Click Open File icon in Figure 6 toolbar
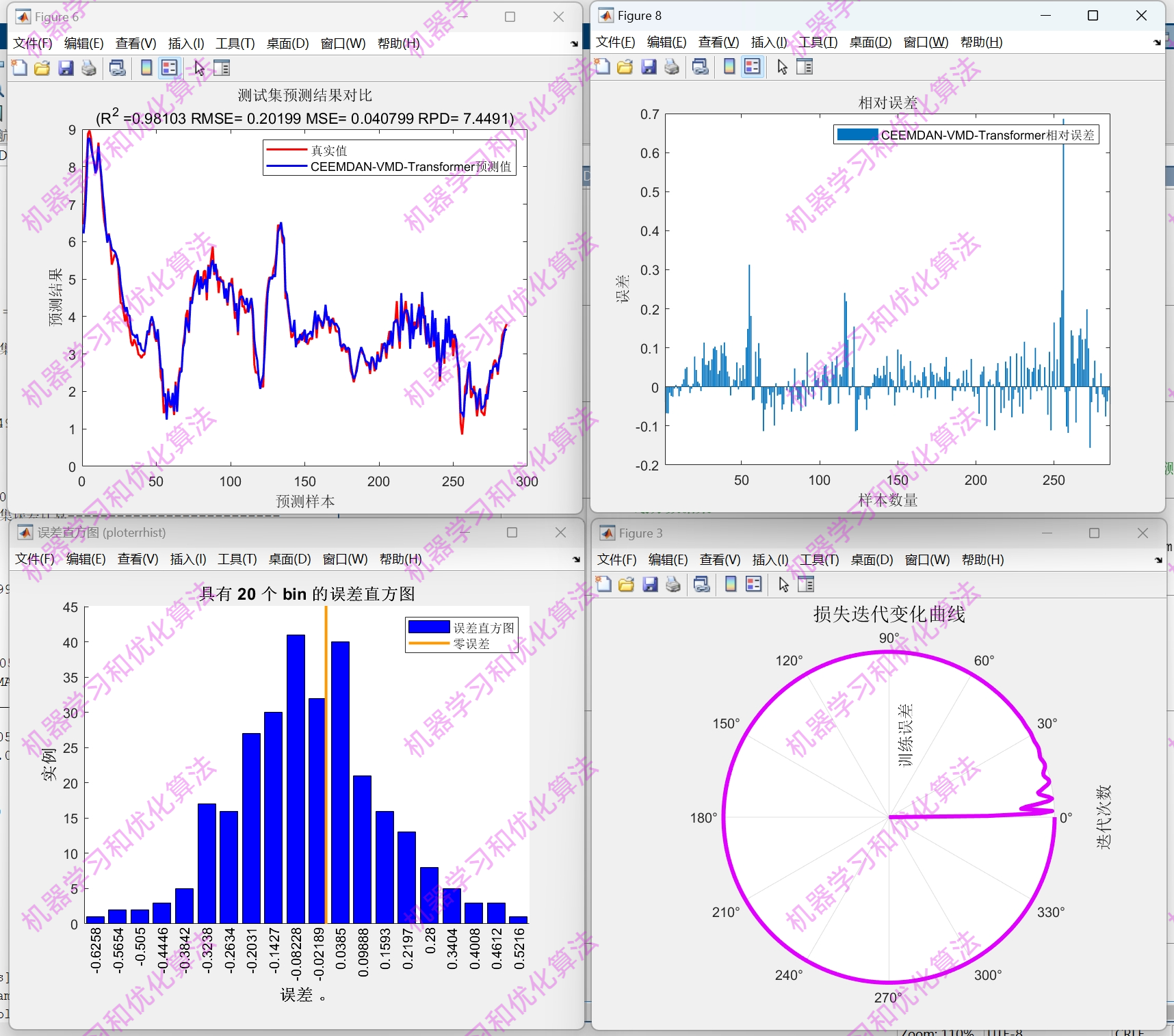 42,68
